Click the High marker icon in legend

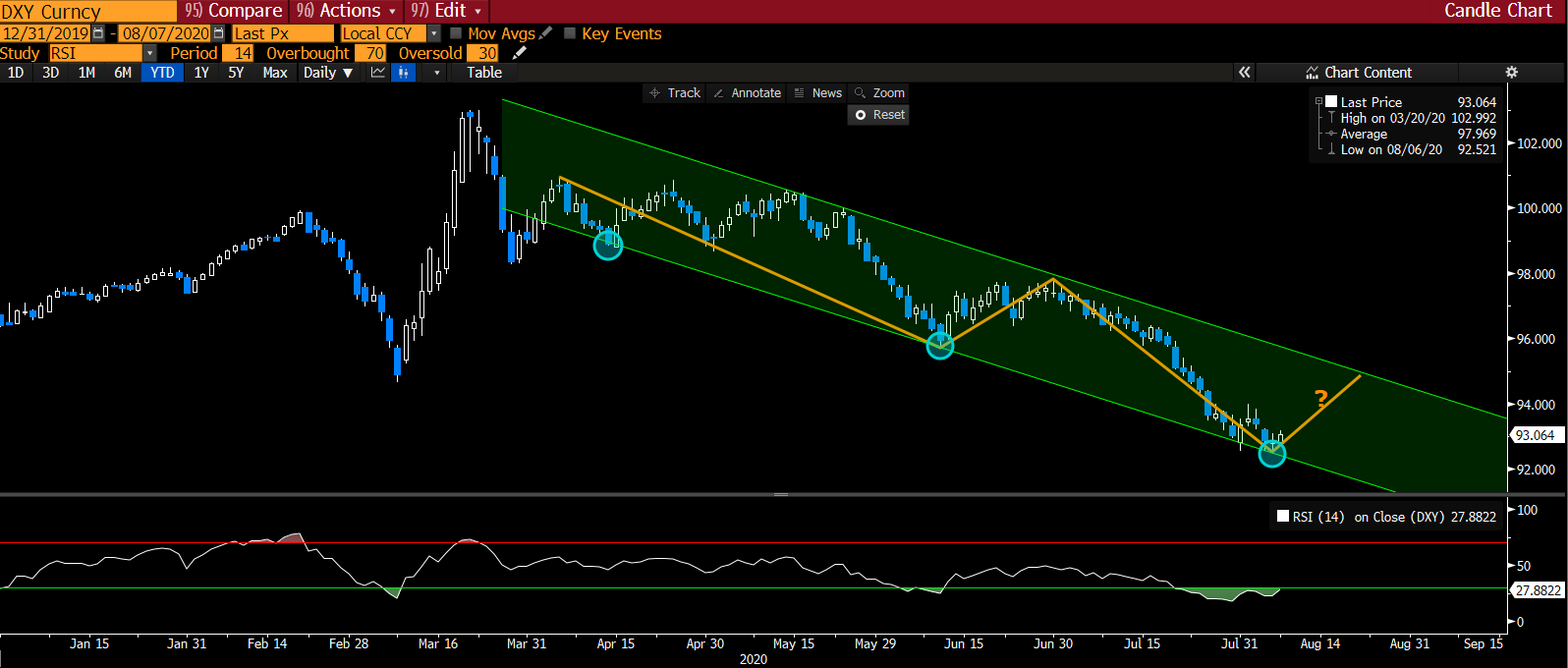(x=1332, y=118)
